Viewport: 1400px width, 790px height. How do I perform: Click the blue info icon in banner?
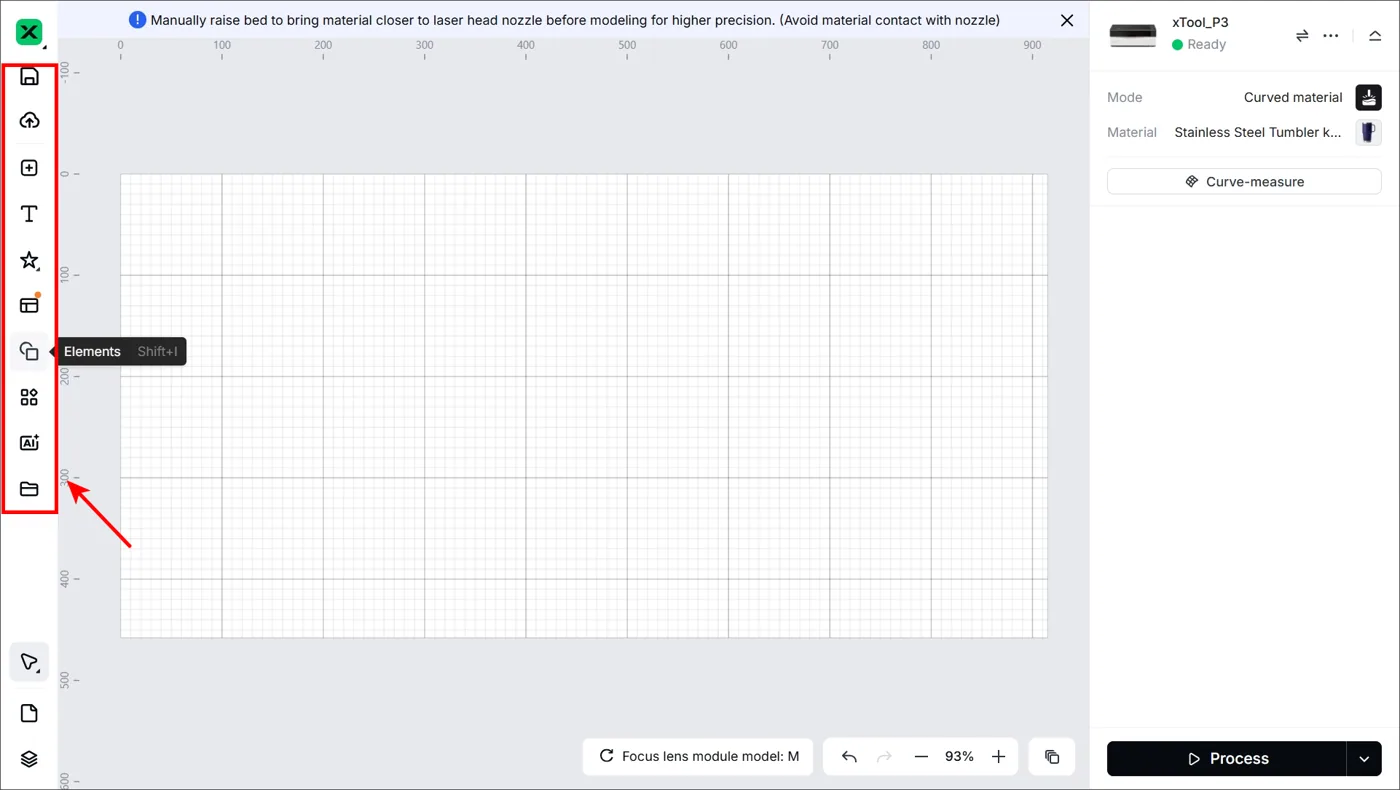pos(138,20)
